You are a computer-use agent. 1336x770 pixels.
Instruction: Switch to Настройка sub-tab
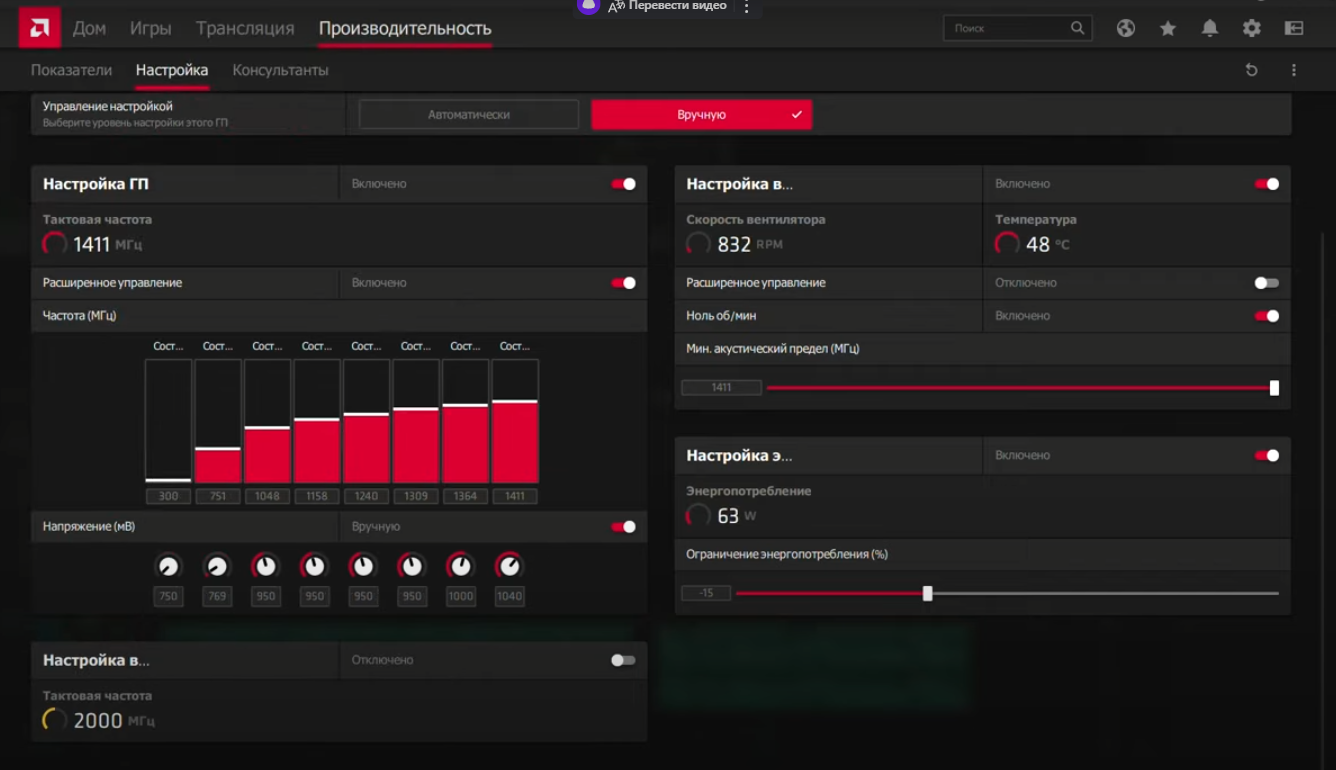click(172, 70)
